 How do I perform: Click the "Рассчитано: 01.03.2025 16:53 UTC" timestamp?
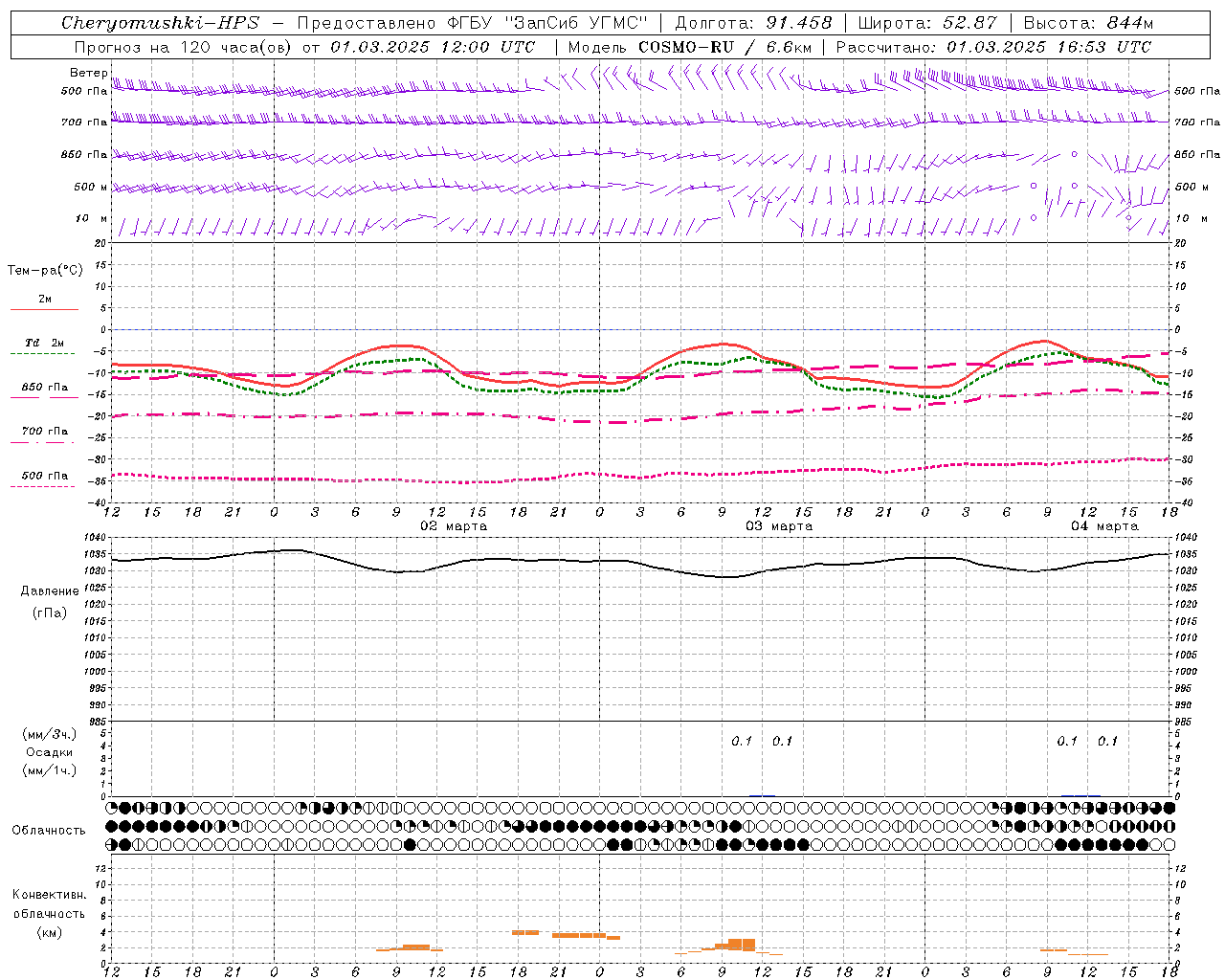tap(993, 47)
